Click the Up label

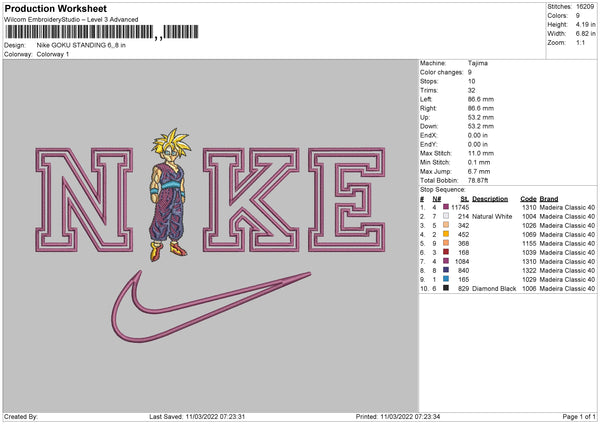(x=425, y=117)
